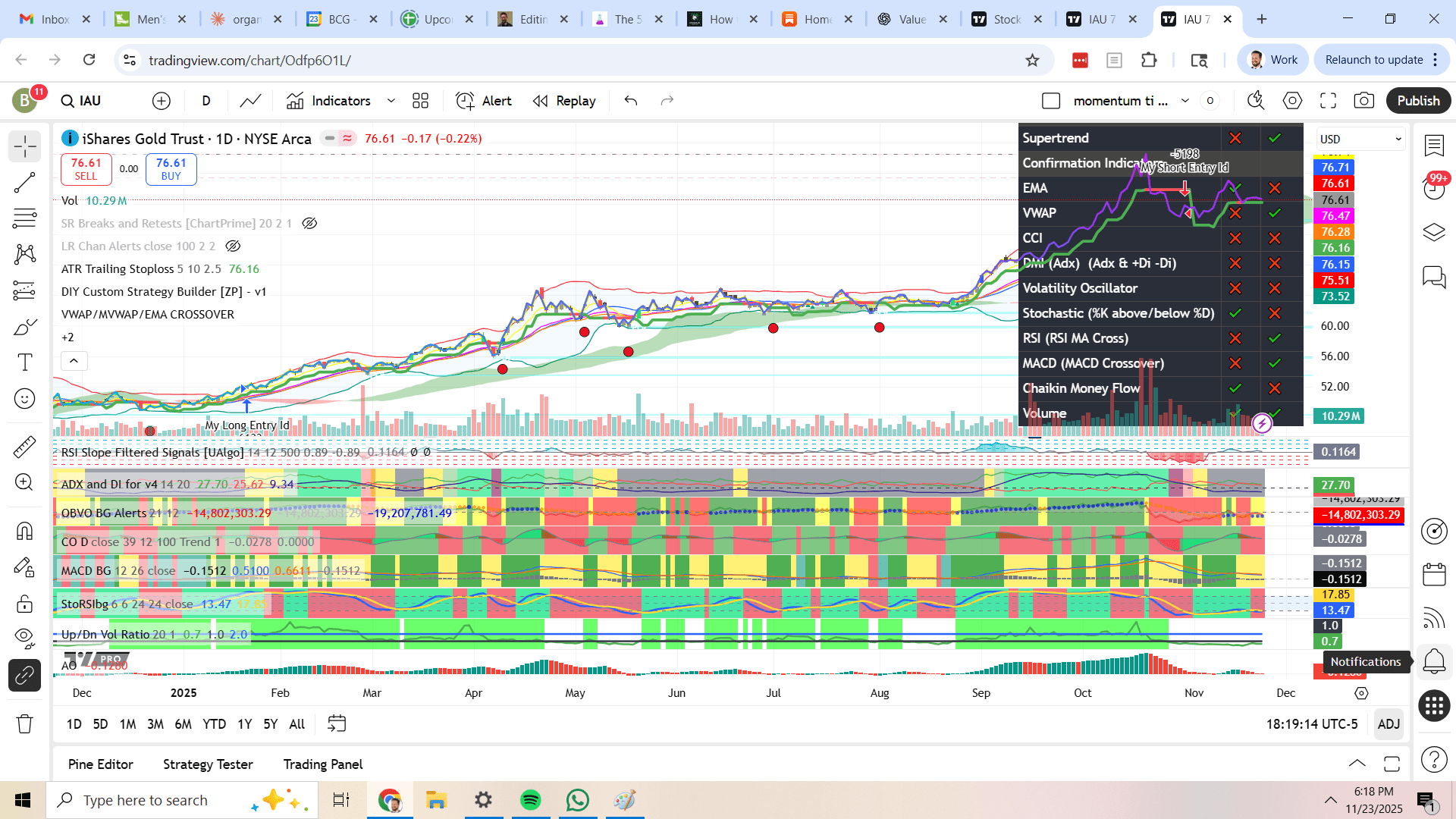
Task: Open Spotify from the Windows taskbar
Action: click(x=531, y=800)
